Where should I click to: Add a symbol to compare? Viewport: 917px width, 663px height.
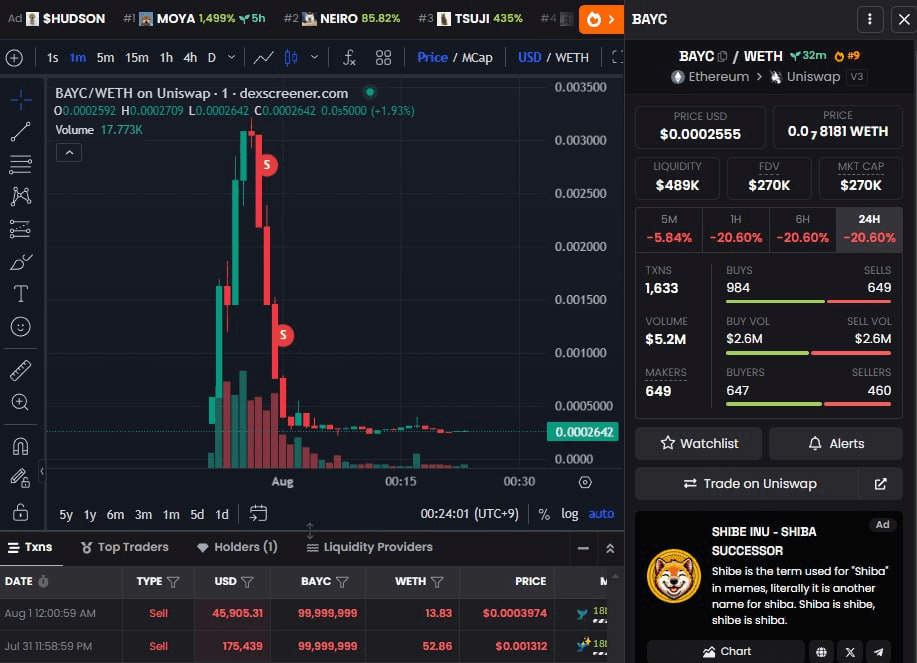pyautogui.click(x=14, y=57)
